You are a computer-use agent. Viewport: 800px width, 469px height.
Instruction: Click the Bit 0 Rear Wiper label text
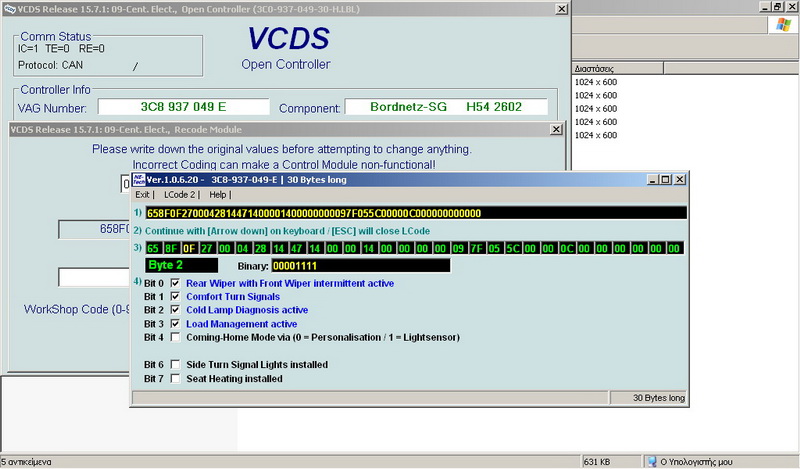290,283
